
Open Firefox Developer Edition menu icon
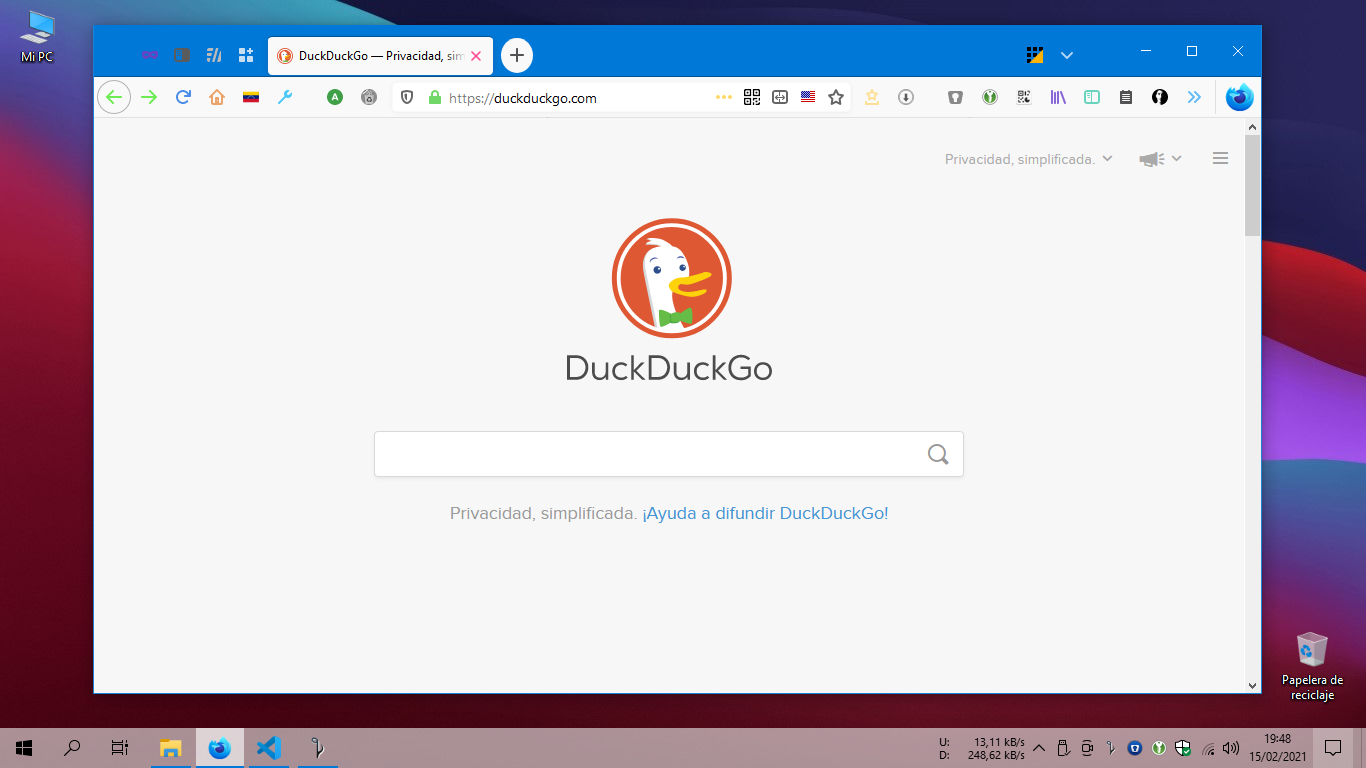click(x=1240, y=97)
